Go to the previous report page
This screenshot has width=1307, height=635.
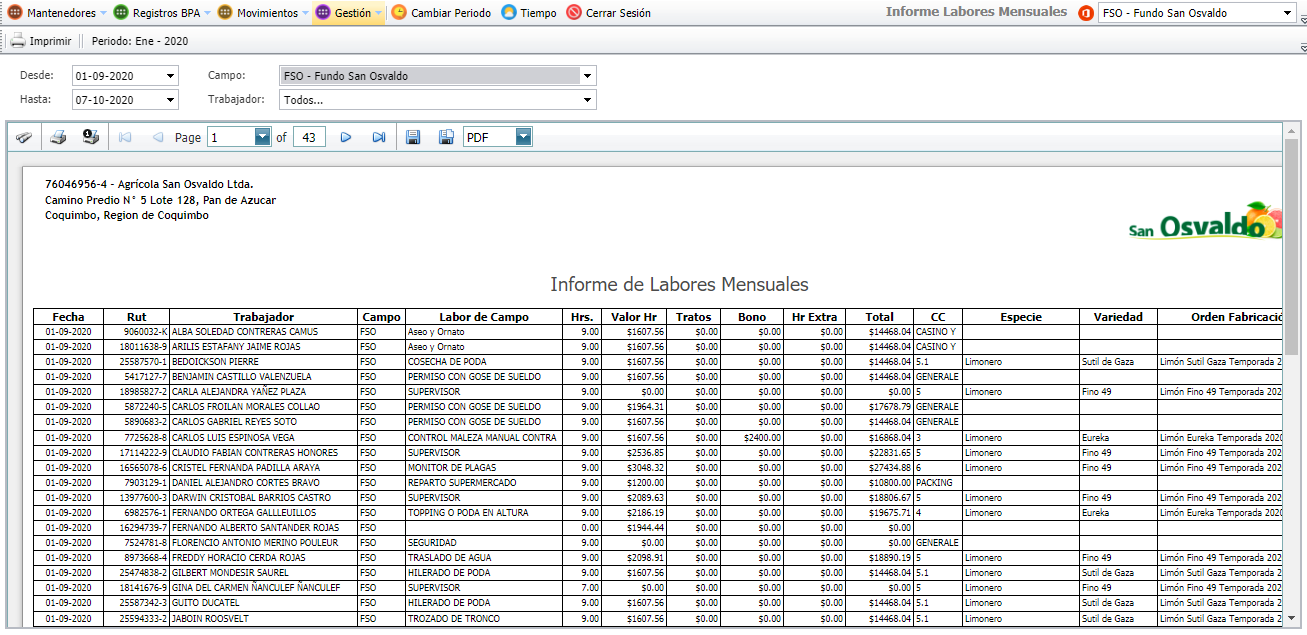point(157,137)
